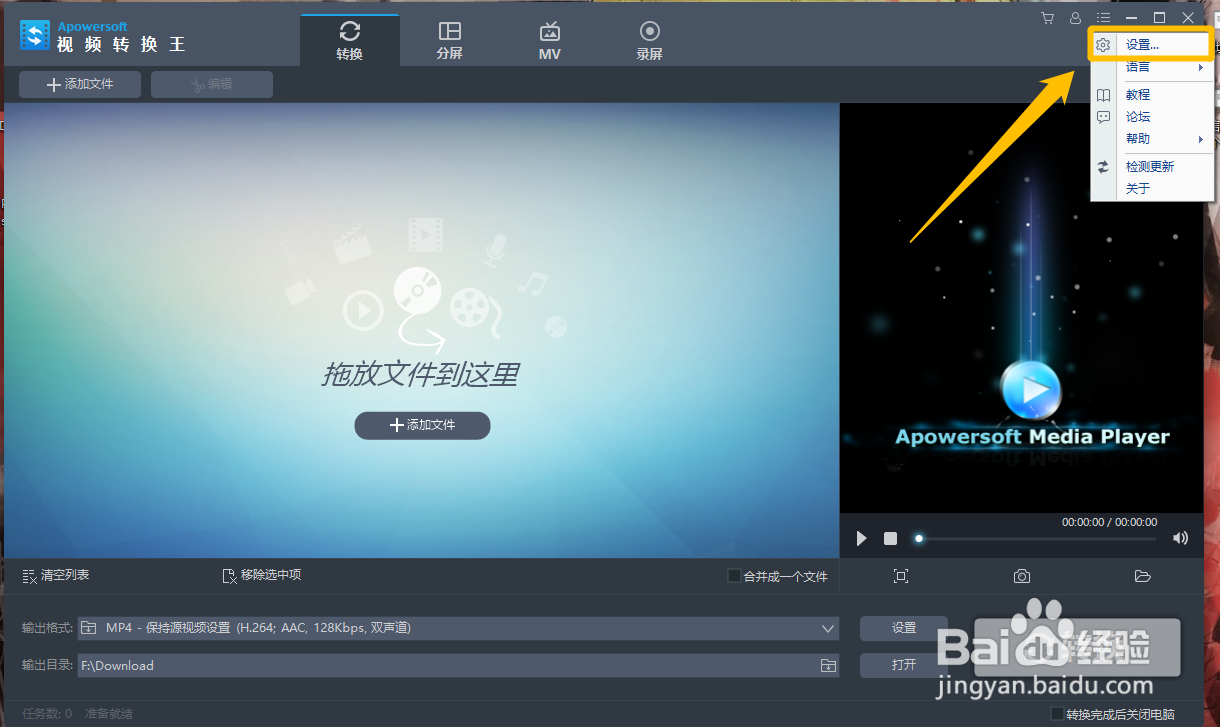
Task: Switch to the 分屏 tab
Action: (x=450, y=41)
